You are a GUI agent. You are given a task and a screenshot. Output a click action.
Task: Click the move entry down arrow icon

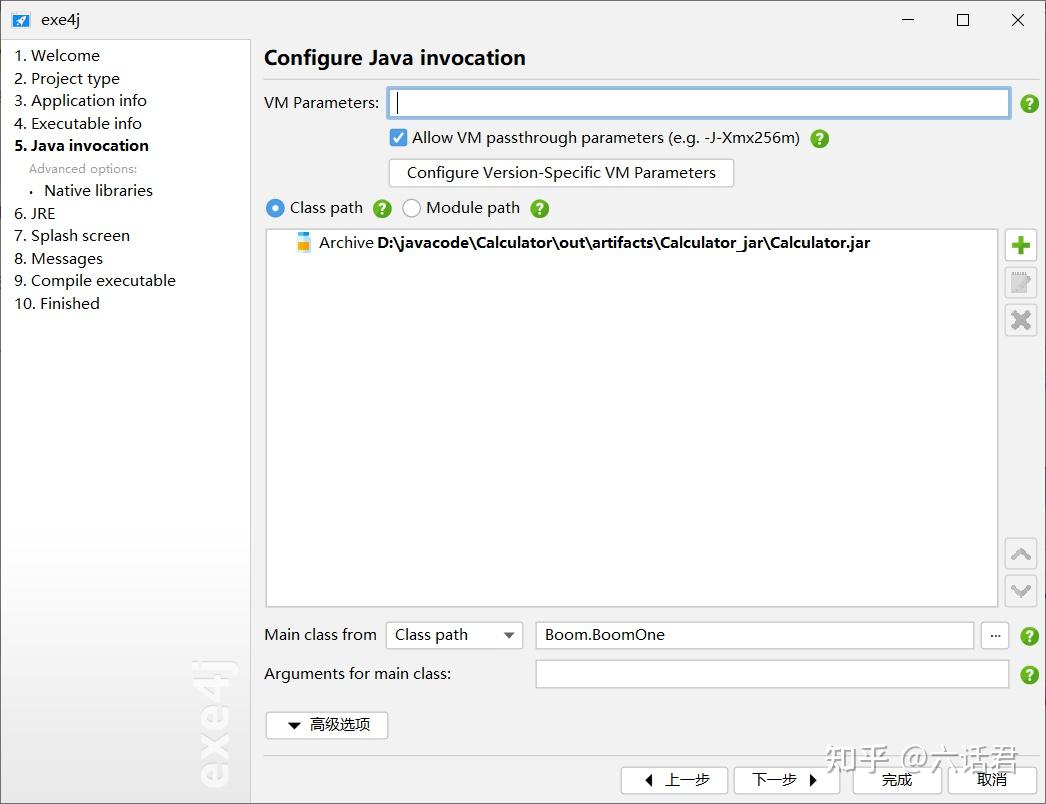click(1020, 591)
